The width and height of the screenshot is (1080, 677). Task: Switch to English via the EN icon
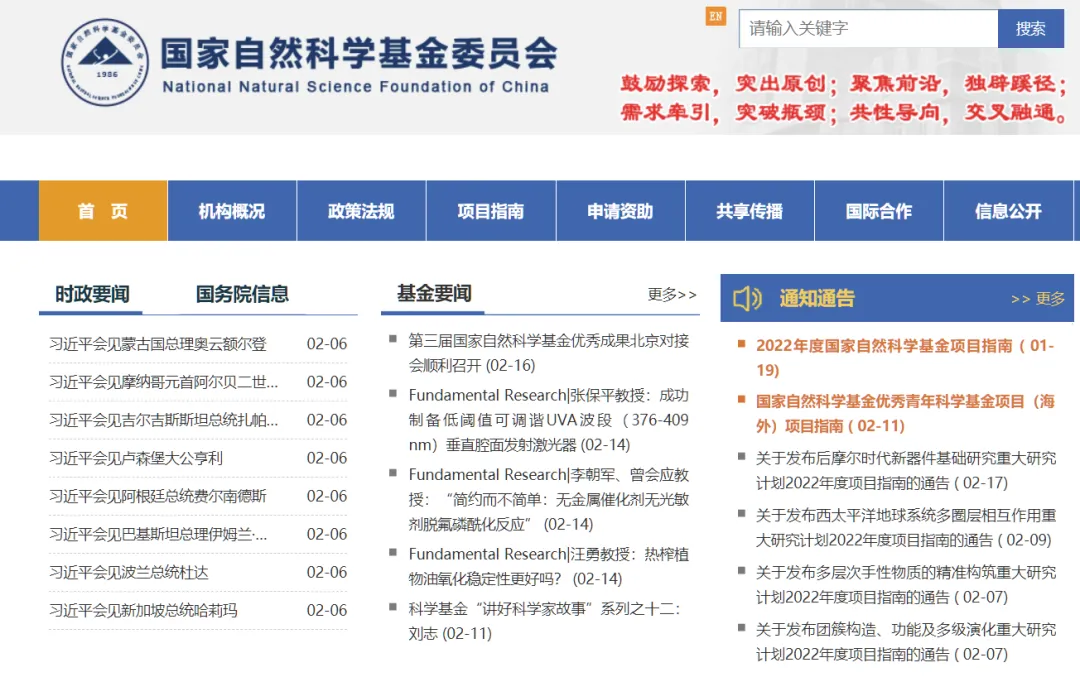[x=716, y=16]
